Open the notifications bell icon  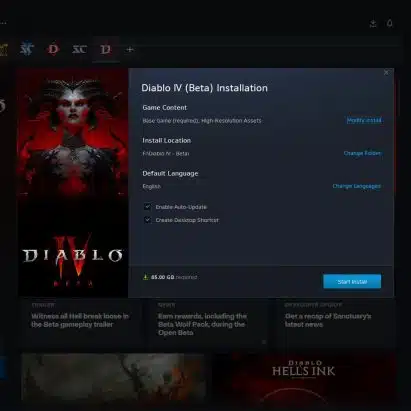tap(389, 23)
